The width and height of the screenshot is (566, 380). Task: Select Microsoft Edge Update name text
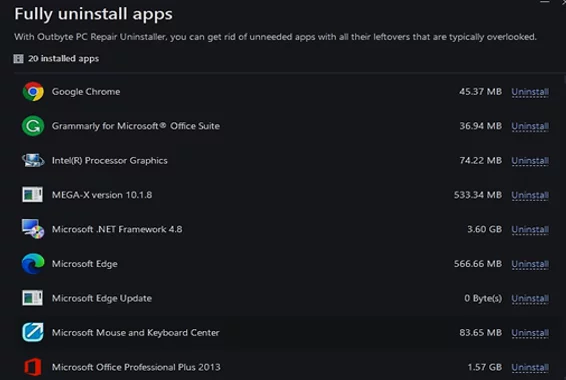(x=102, y=298)
